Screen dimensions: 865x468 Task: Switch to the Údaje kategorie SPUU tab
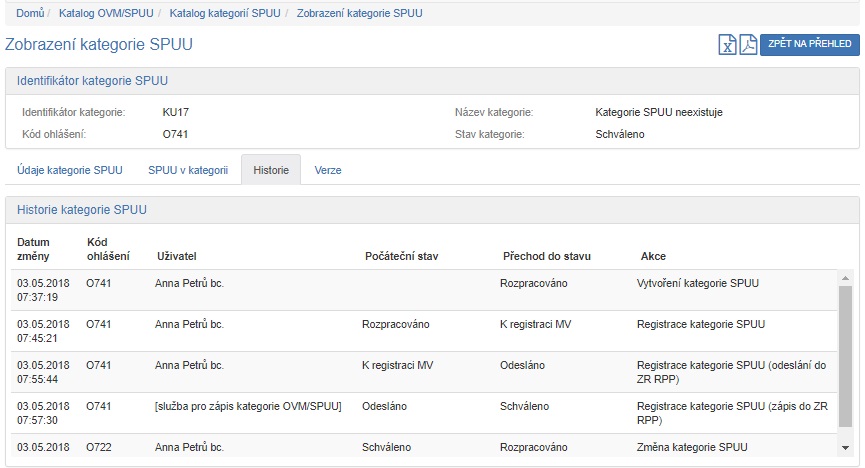click(70, 170)
